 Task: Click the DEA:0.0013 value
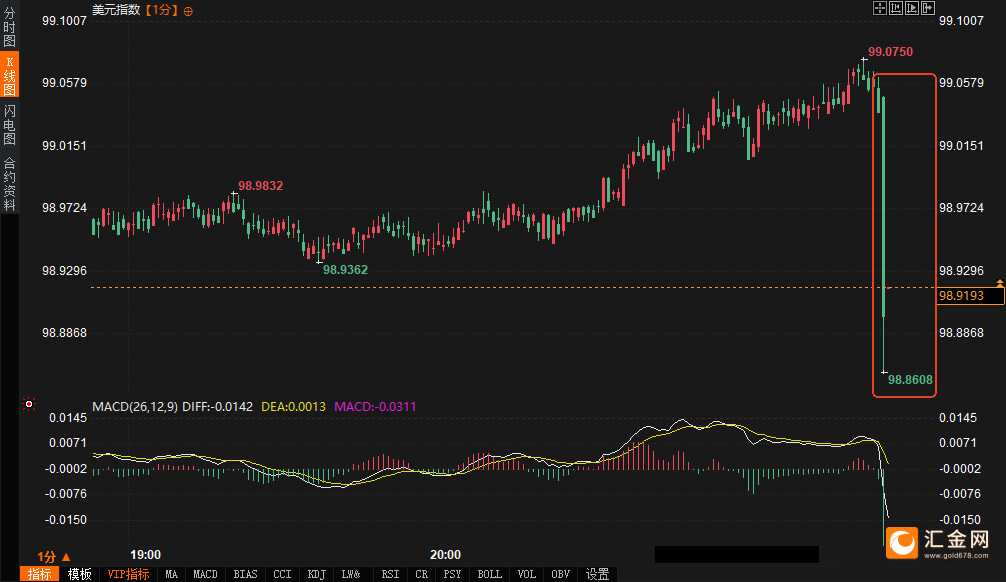pos(293,407)
